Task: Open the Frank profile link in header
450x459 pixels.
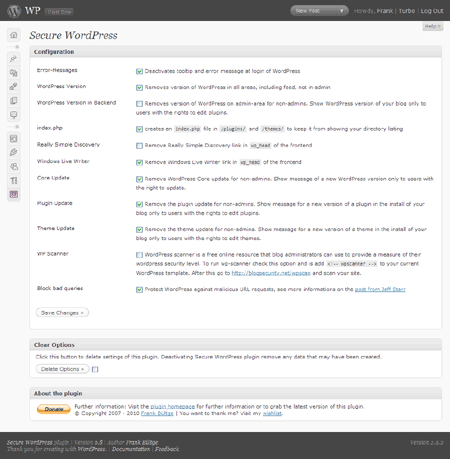Action: click(x=385, y=11)
